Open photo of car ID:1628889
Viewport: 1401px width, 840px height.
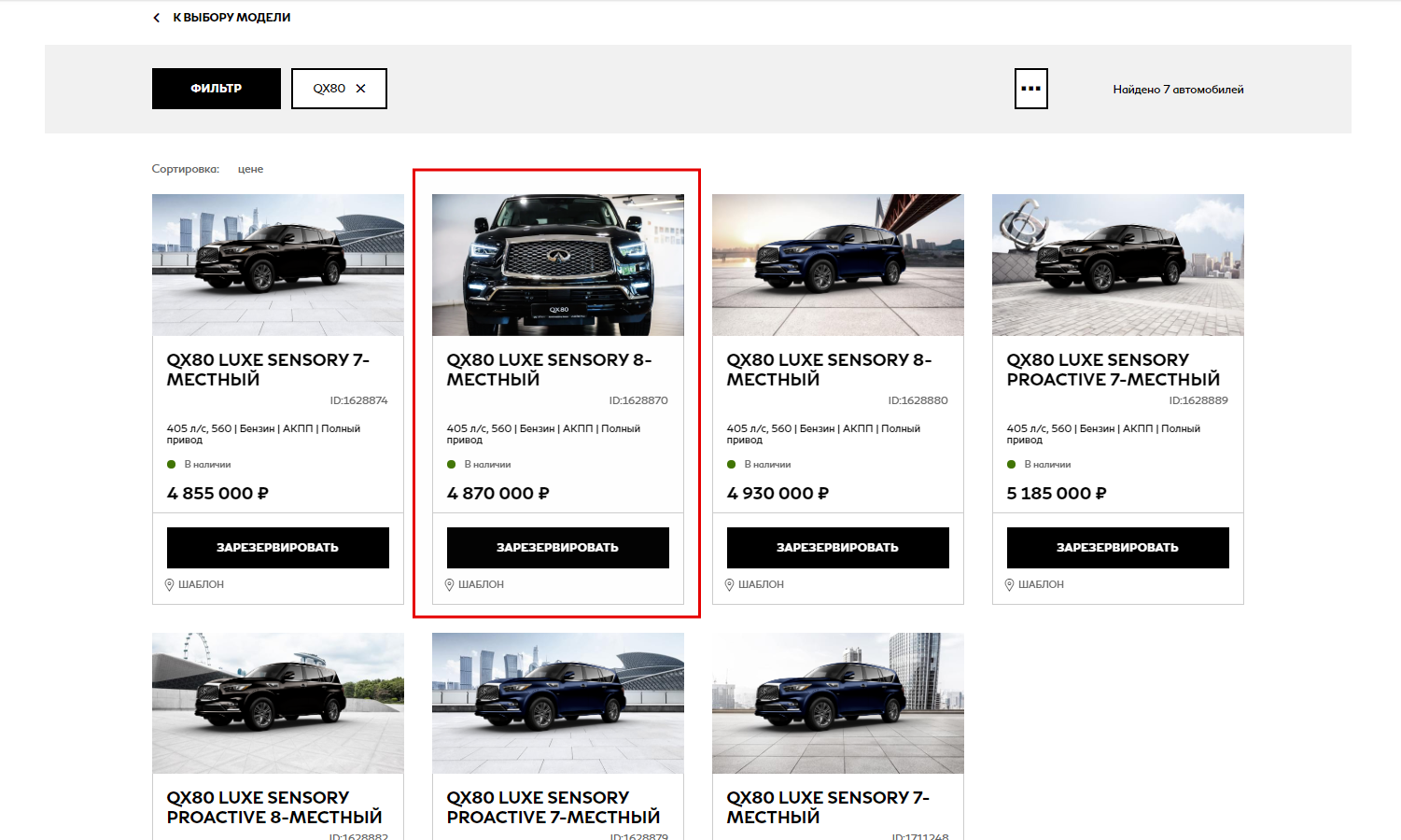click(1118, 265)
